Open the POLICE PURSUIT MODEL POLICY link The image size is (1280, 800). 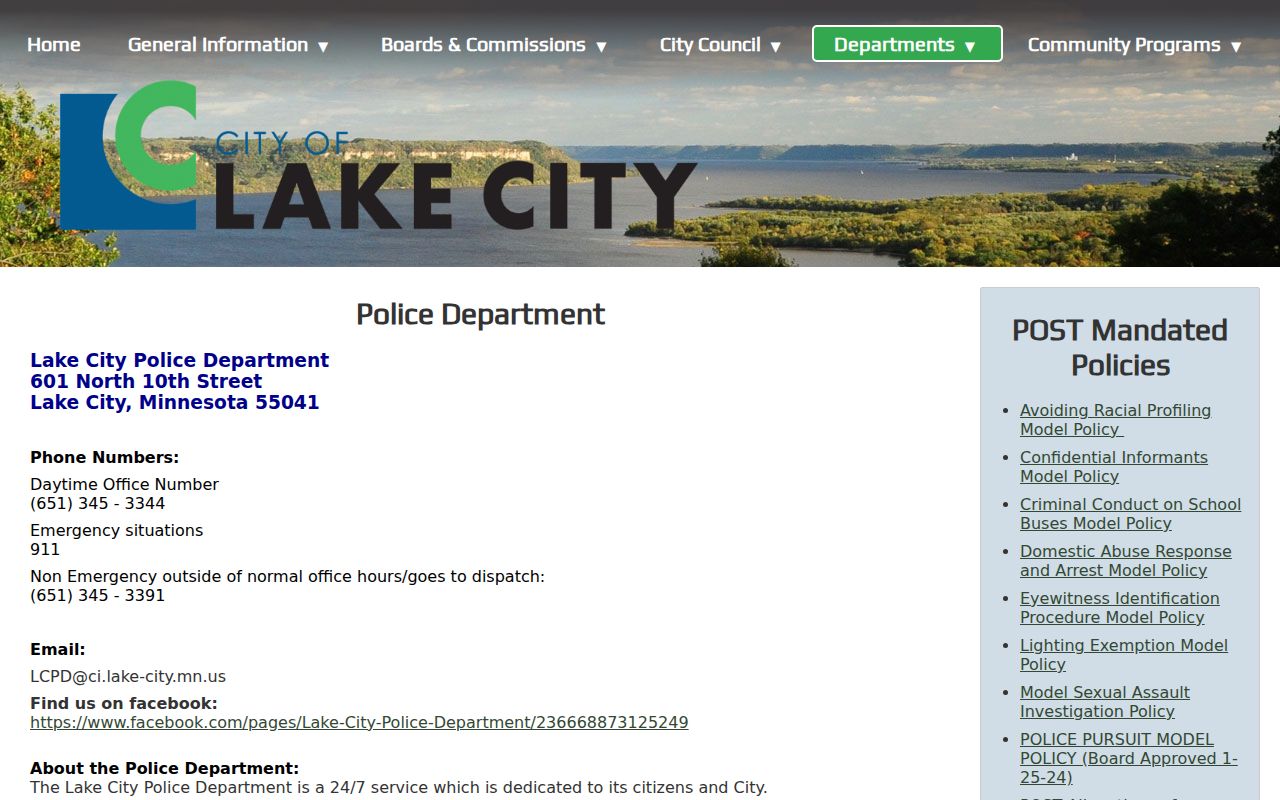[1128, 758]
